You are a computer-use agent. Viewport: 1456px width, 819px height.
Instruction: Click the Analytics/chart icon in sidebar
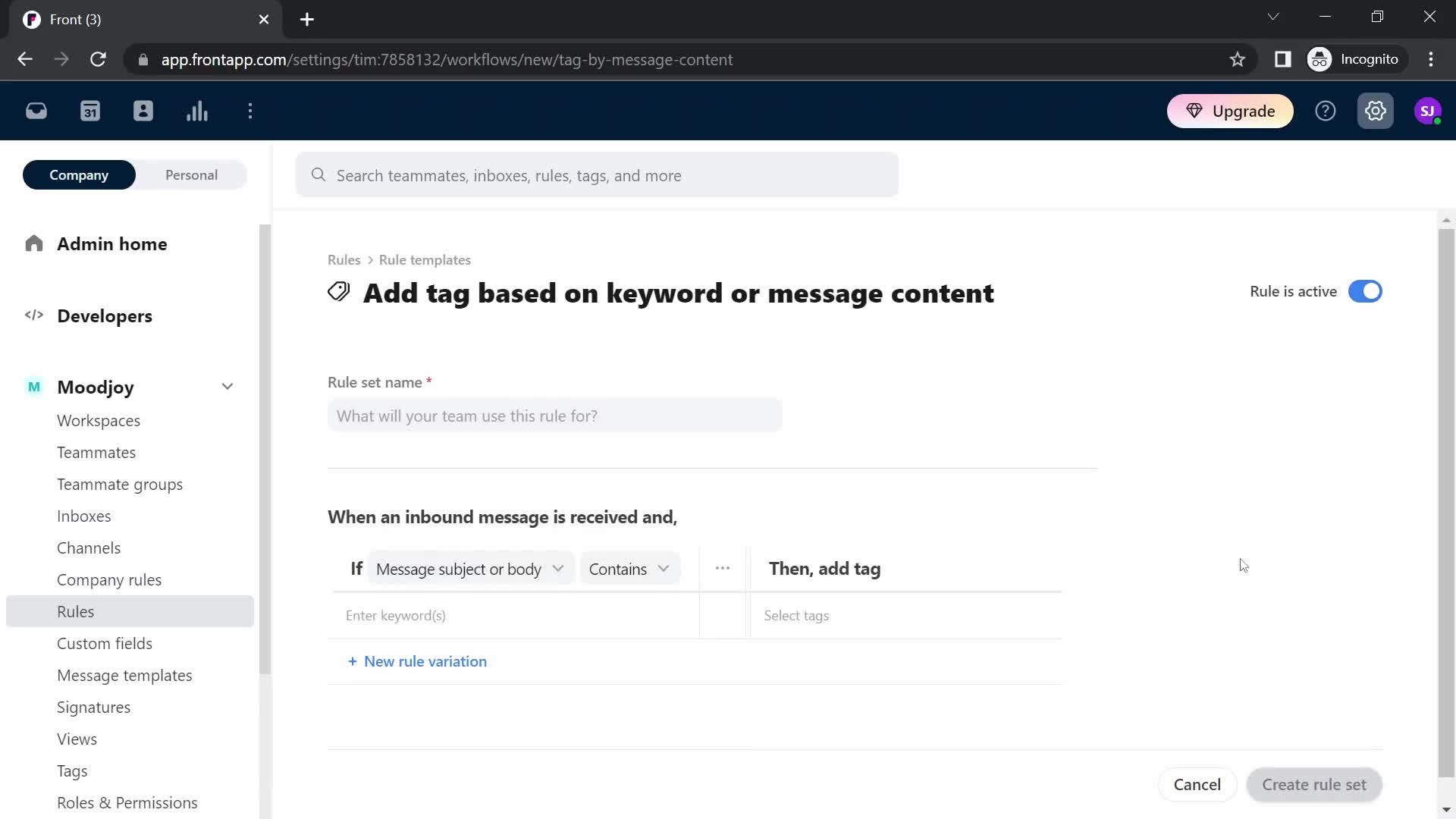[197, 111]
